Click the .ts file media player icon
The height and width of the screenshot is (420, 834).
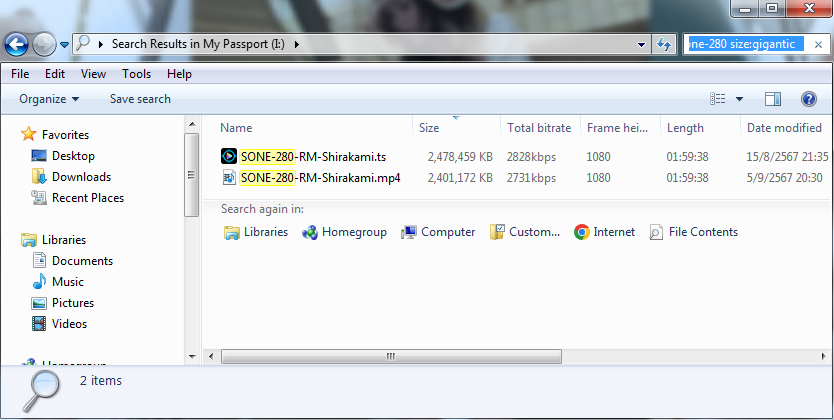tap(229, 156)
